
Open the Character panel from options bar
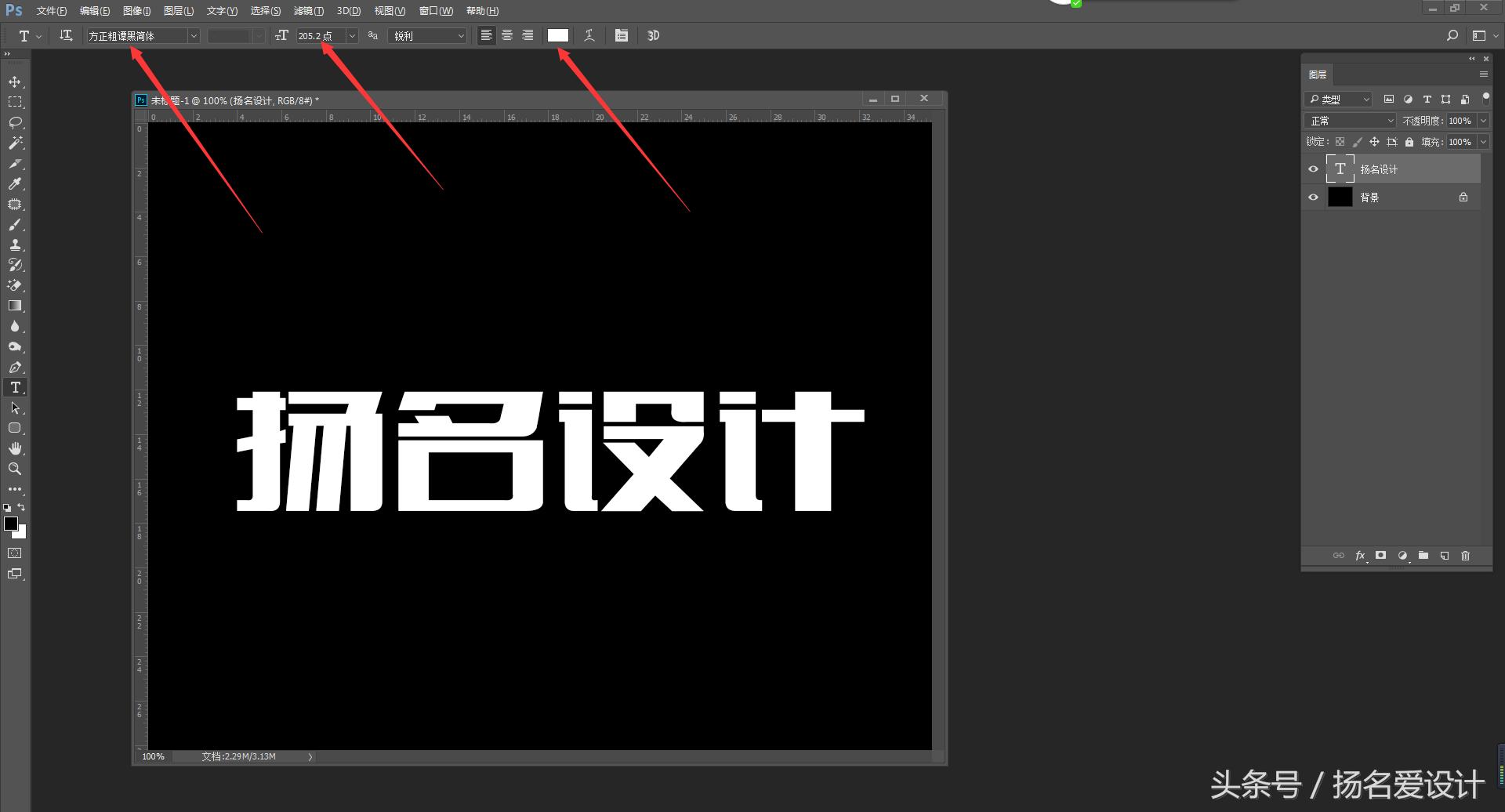click(x=621, y=35)
